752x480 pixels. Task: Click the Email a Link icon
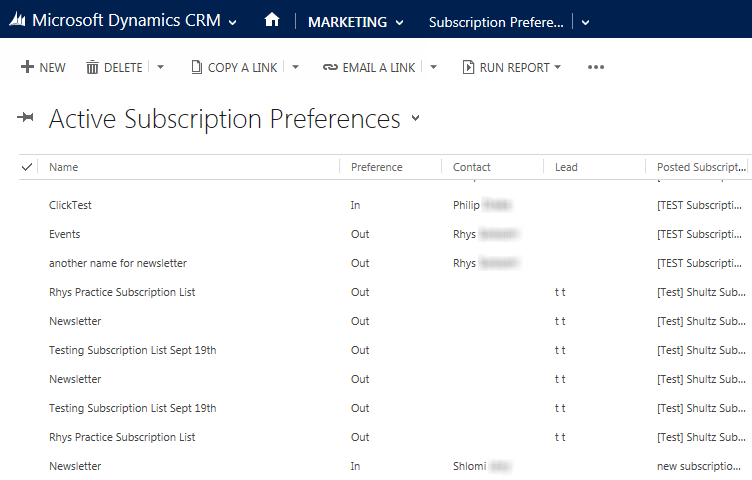[330, 67]
